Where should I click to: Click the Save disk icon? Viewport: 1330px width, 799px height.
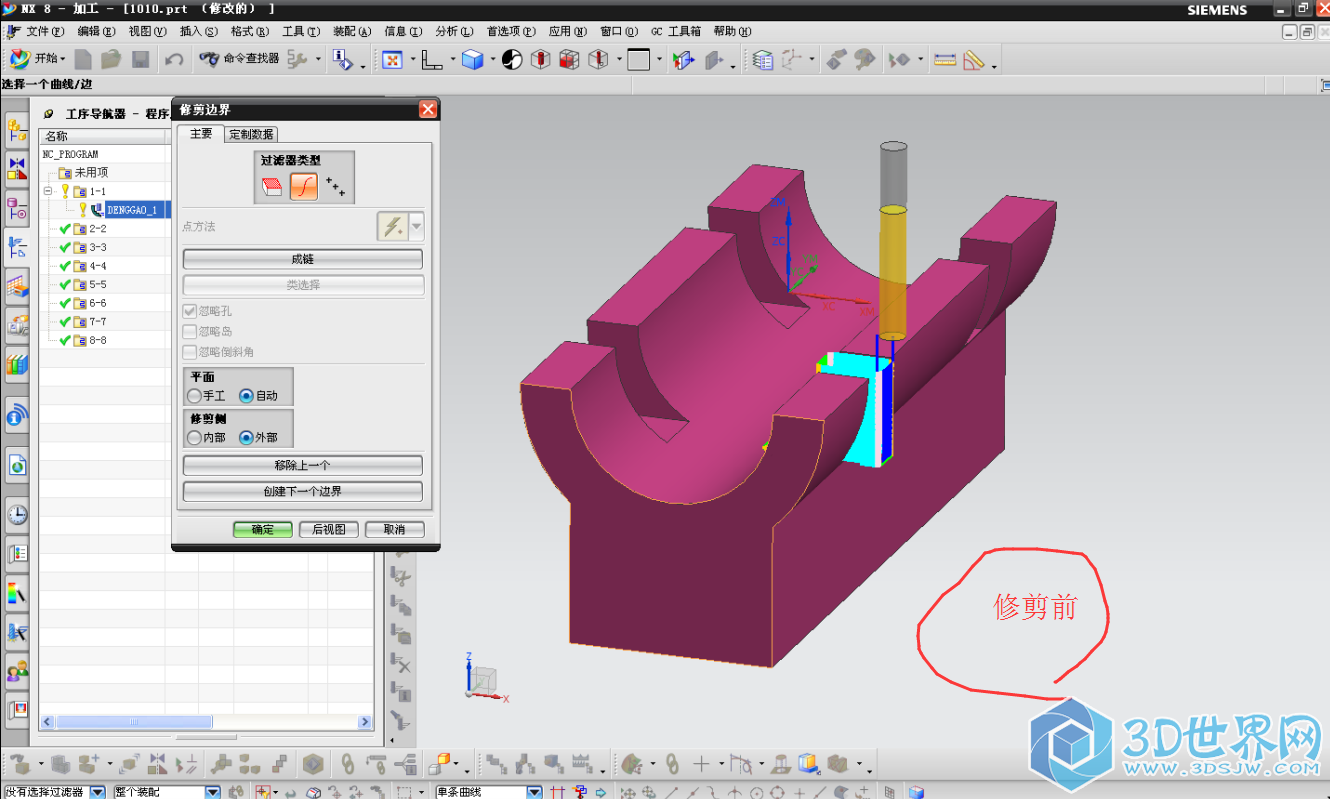point(141,60)
